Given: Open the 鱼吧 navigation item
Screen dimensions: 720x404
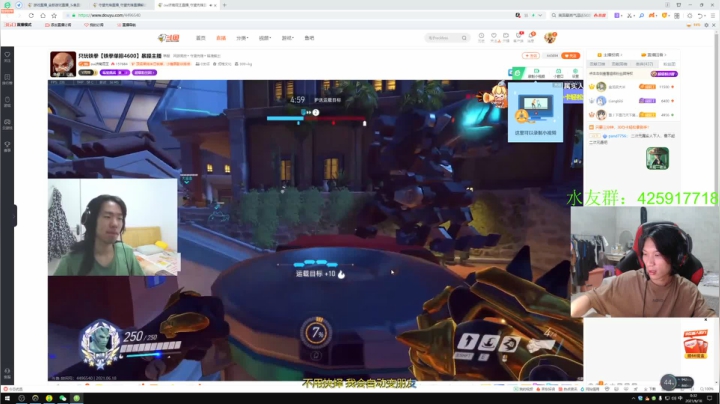Looking at the screenshot, I should (x=309, y=38).
